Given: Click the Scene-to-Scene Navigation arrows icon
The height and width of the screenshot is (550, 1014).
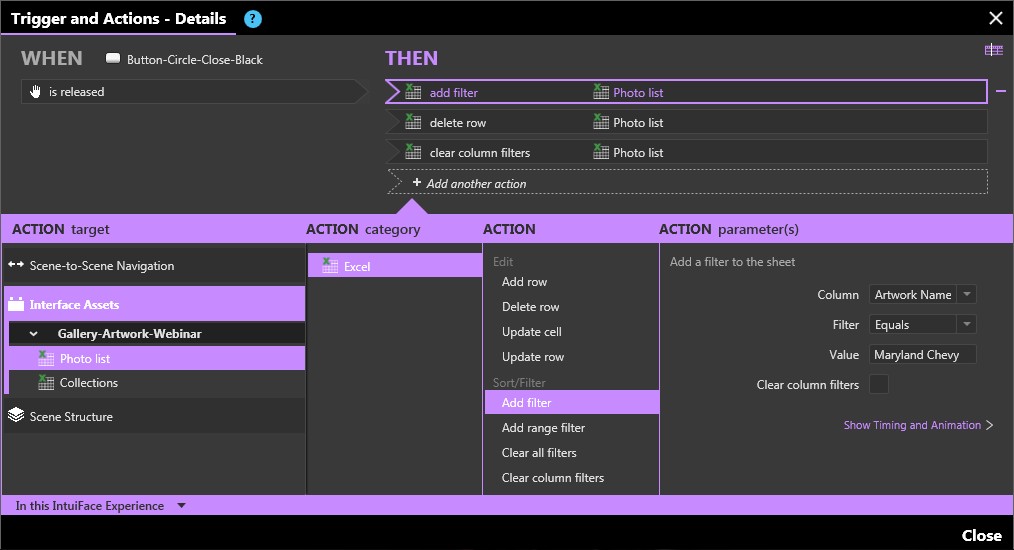Looking at the screenshot, I should (x=16, y=265).
